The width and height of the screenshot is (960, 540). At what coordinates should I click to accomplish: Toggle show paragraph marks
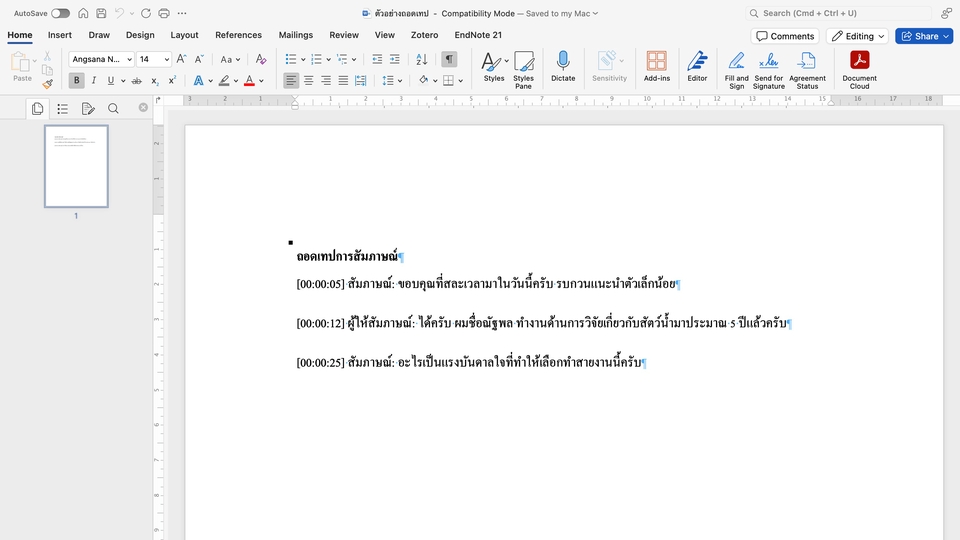(x=449, y=59)
